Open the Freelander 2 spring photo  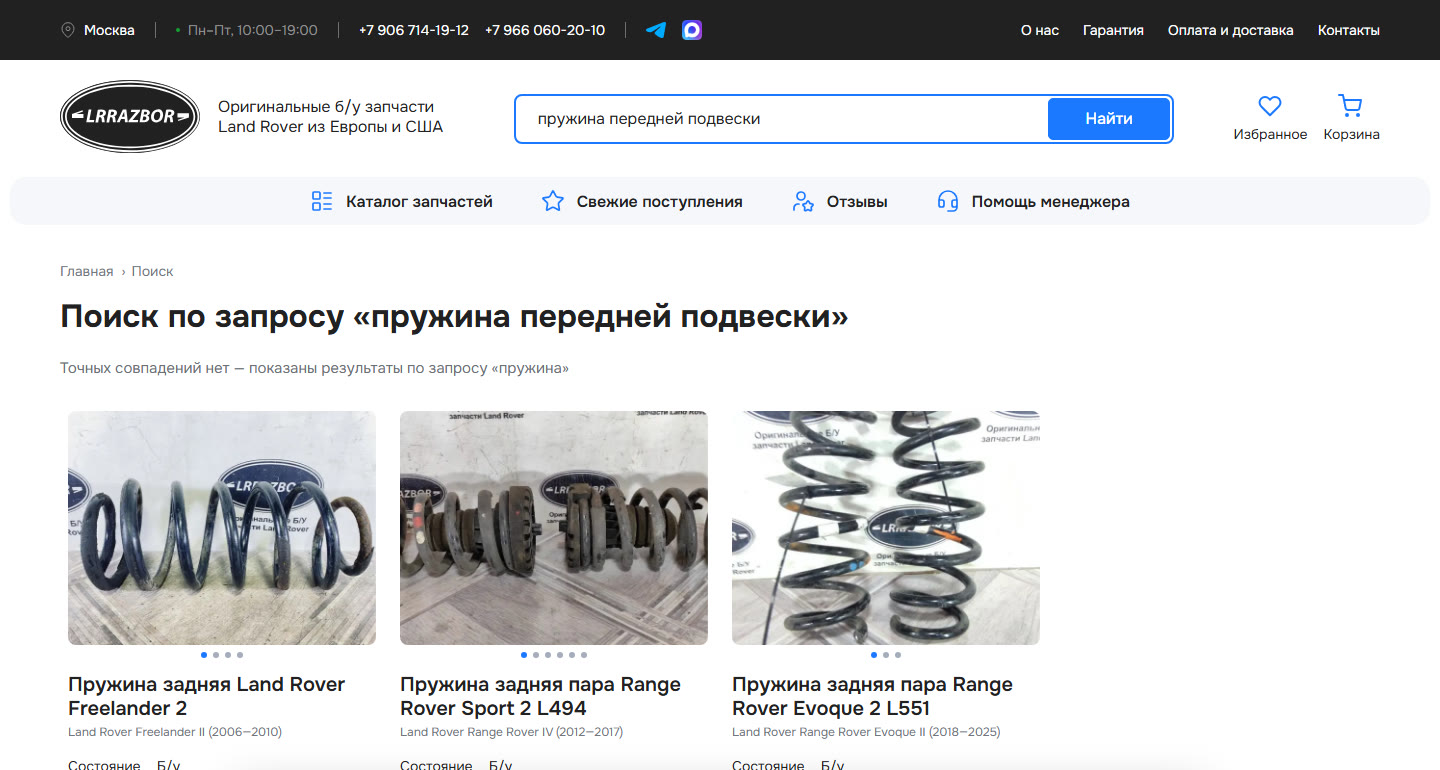pyautogui.click(x=222, y=528)
